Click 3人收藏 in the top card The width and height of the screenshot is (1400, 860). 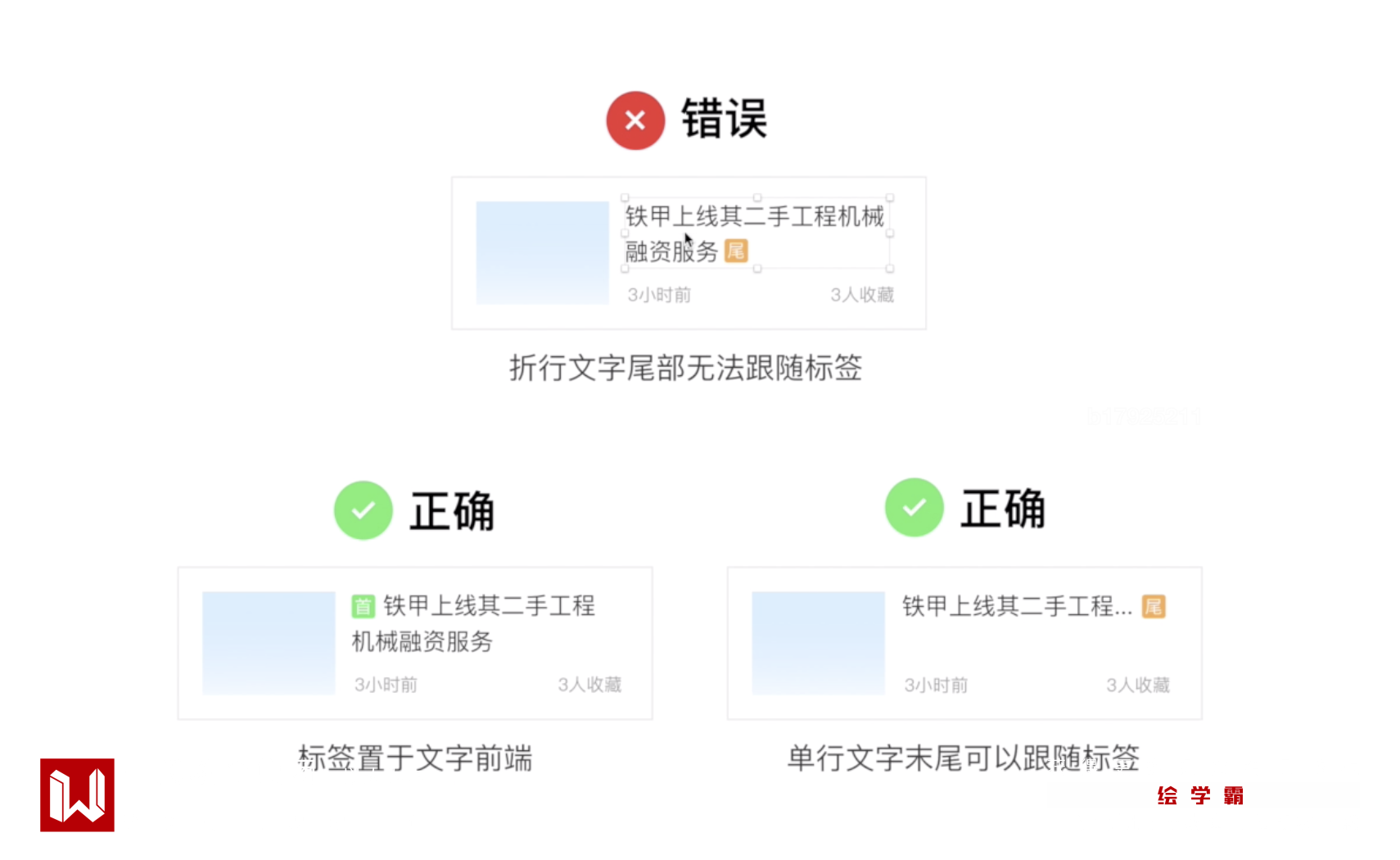(862, 295)
